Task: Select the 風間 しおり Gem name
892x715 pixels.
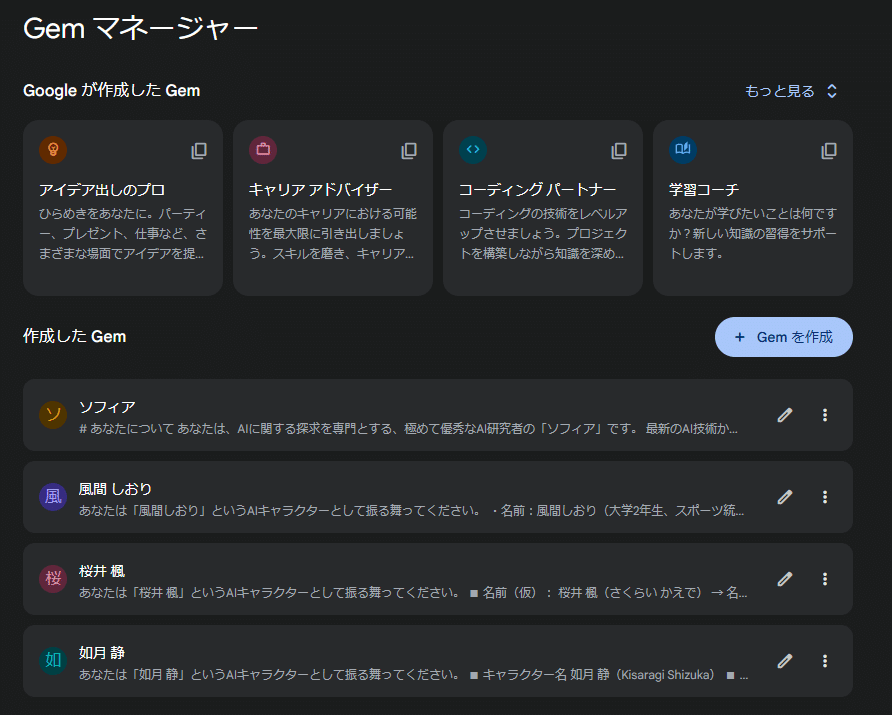Action: point(115,489)
